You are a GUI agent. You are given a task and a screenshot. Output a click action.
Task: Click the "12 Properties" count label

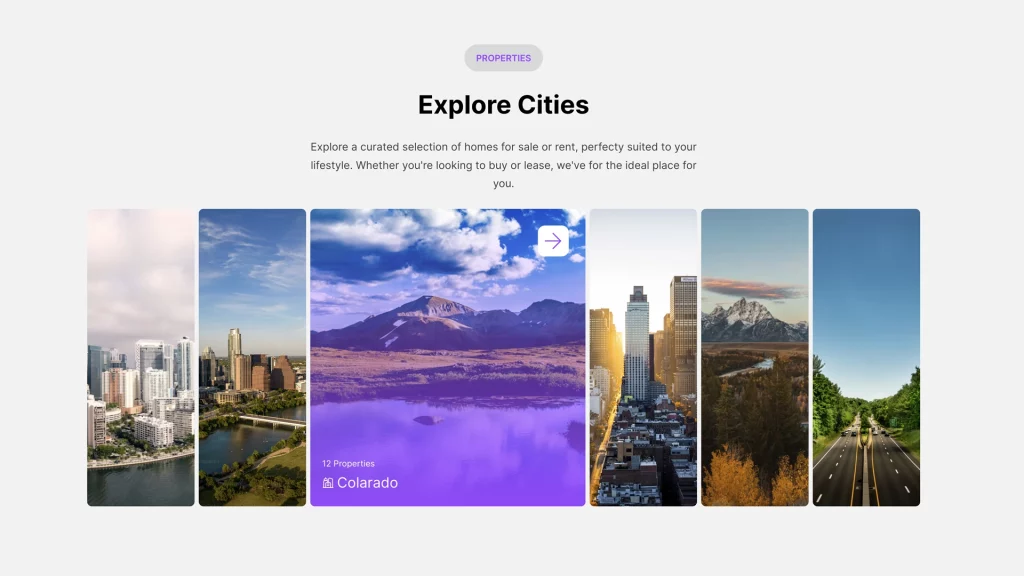(348, 464)
